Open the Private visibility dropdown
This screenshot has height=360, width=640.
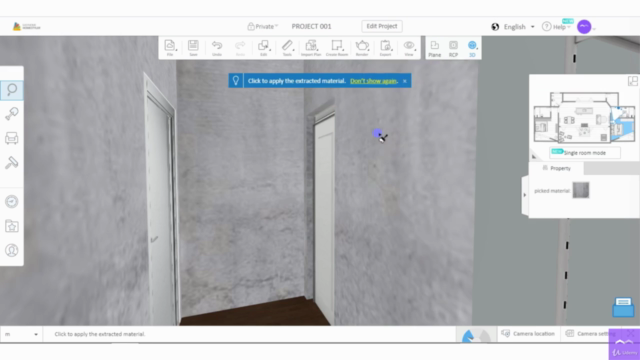pyautogui.click(x=262, y=27)
